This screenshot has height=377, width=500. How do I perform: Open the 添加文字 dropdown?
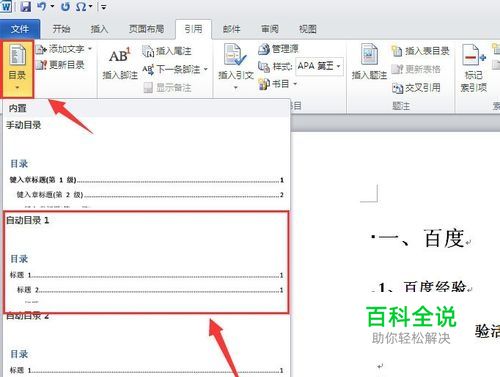[64, 49]
